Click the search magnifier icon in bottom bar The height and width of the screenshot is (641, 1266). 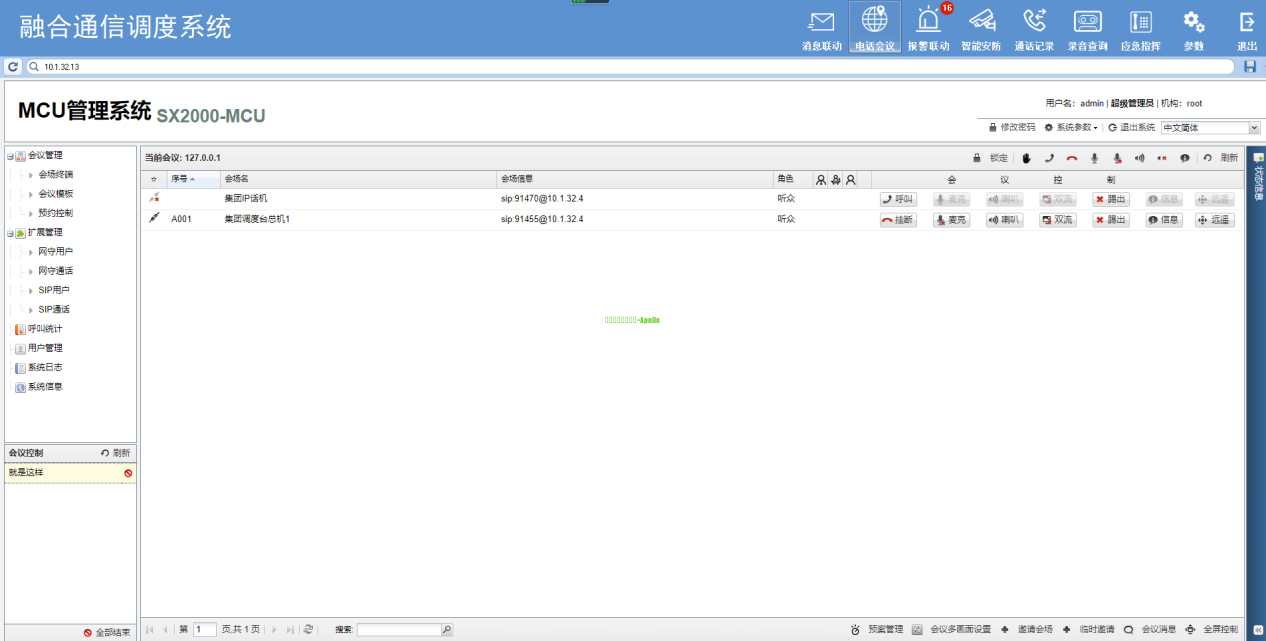[x=447, y=630]
